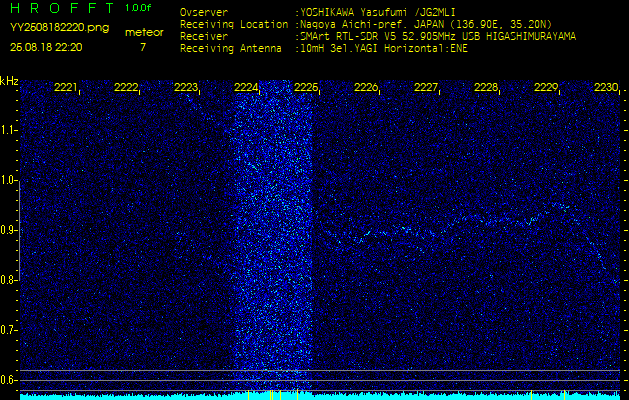Click the 2229 time axis label
This screenshot has height=400, width=629.
(x=546, y=87)
